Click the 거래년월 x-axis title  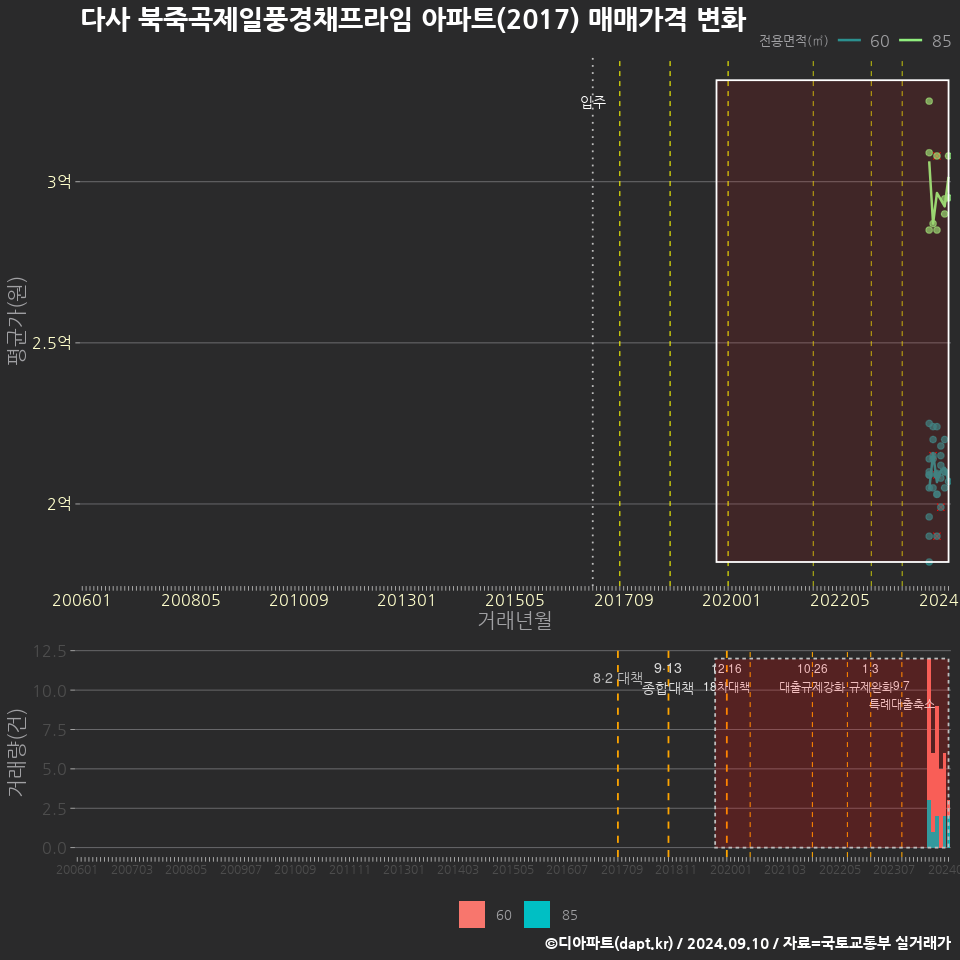[514, 620]
